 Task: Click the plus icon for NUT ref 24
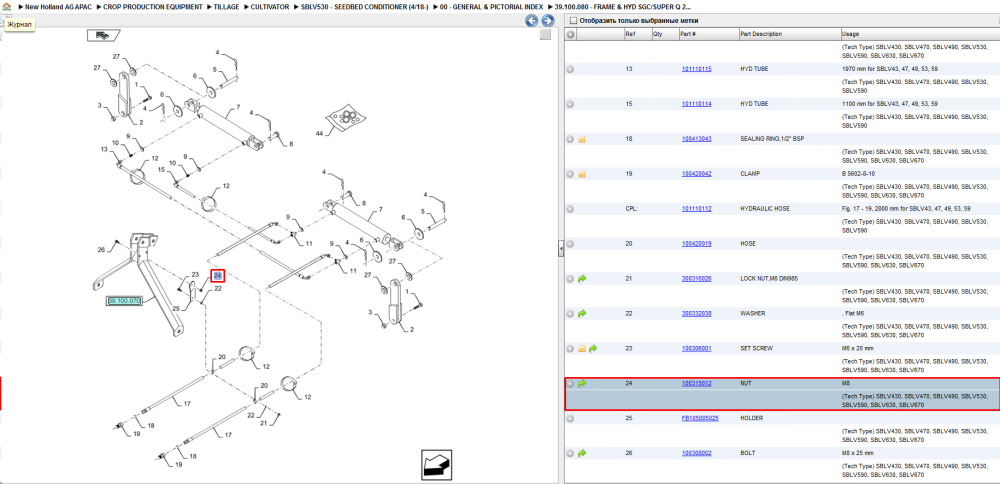570,384
